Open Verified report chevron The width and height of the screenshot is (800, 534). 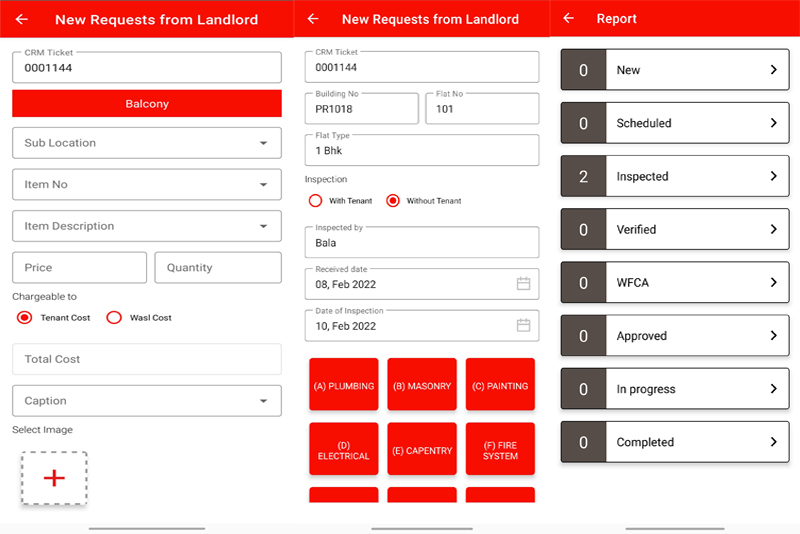pyautogui.click(x=773, y=230)
